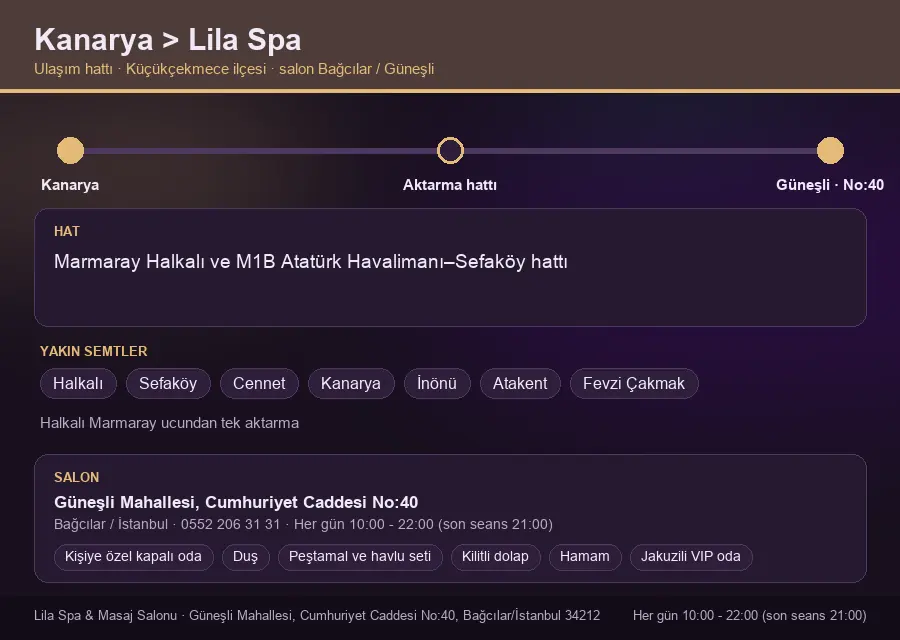This screenshot has height=640, width=900.
Task: Select the Duş amenity tag
Action: click(245, 557)
